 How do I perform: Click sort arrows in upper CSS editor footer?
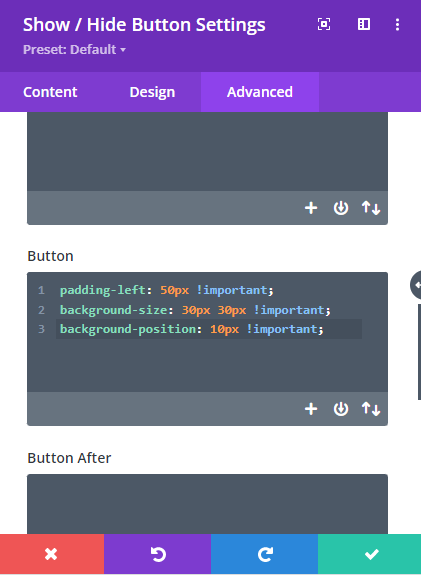pos(371,208)
